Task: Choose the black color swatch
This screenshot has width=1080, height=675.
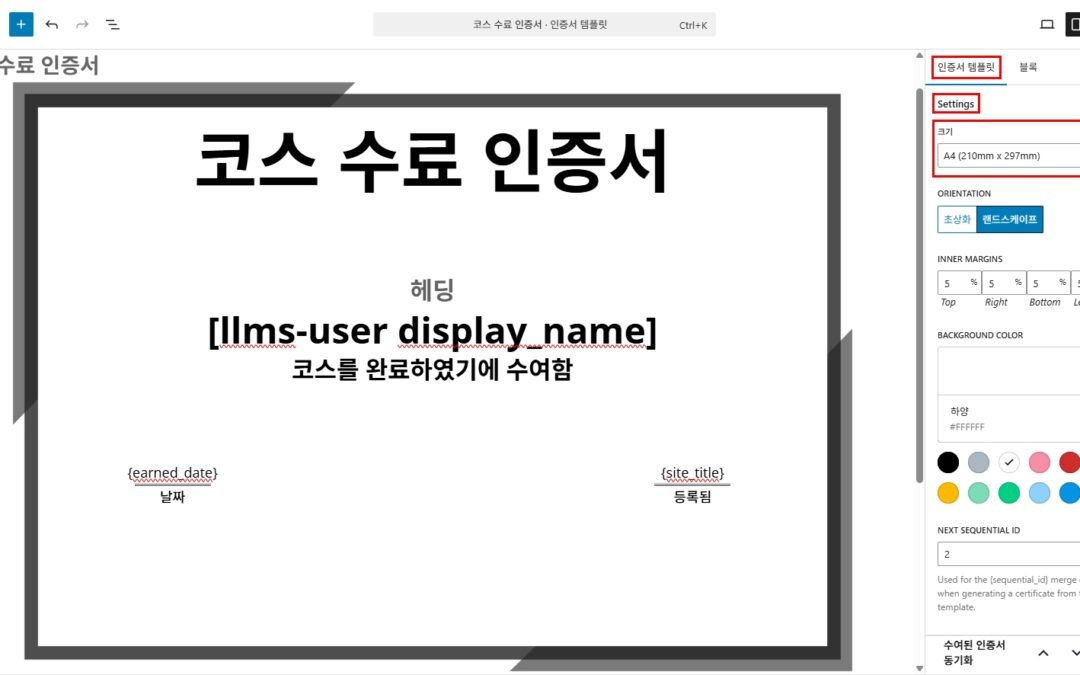Action: [x=948, y=462]
